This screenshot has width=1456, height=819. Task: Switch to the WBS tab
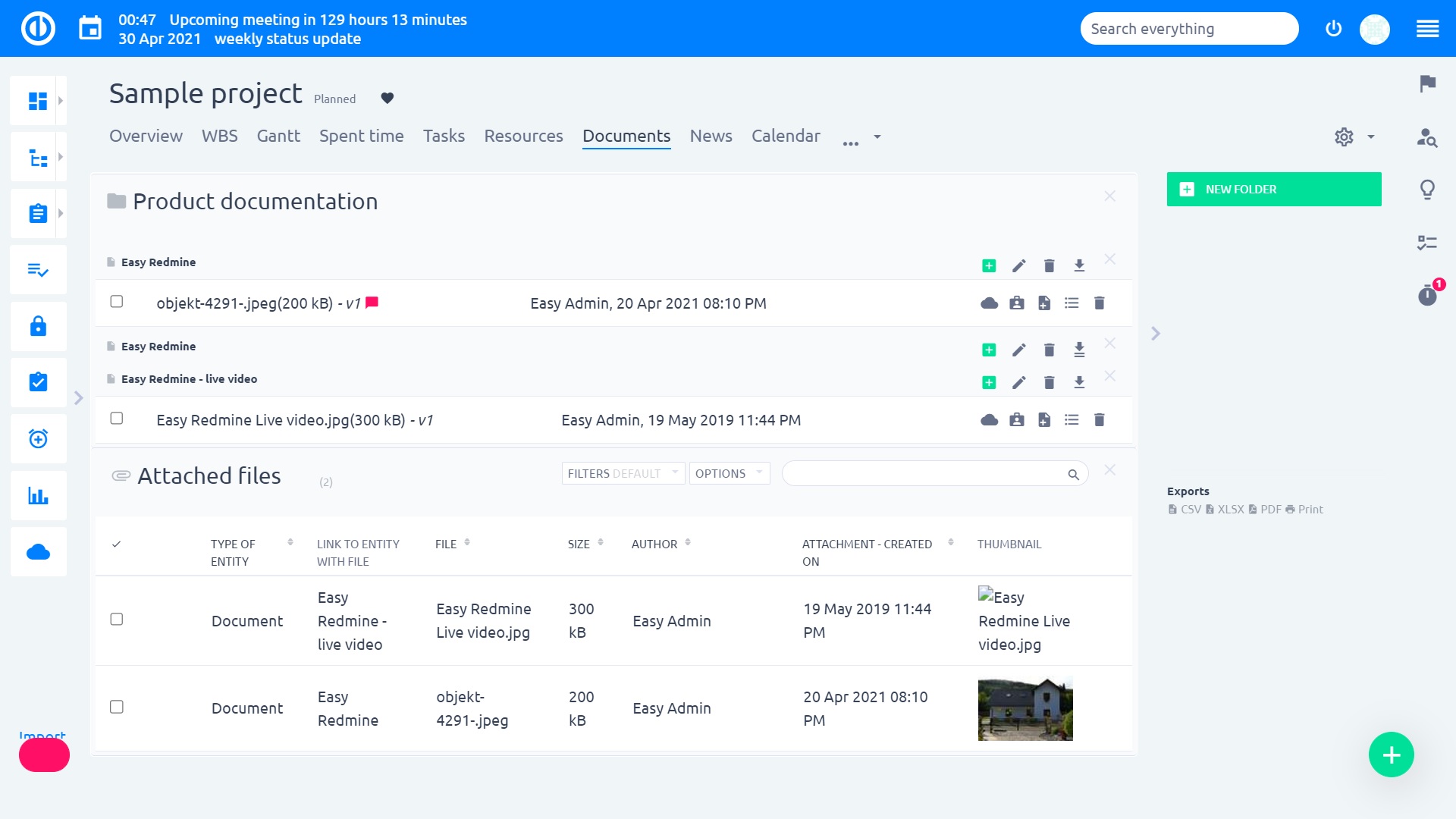click(219, 136)
